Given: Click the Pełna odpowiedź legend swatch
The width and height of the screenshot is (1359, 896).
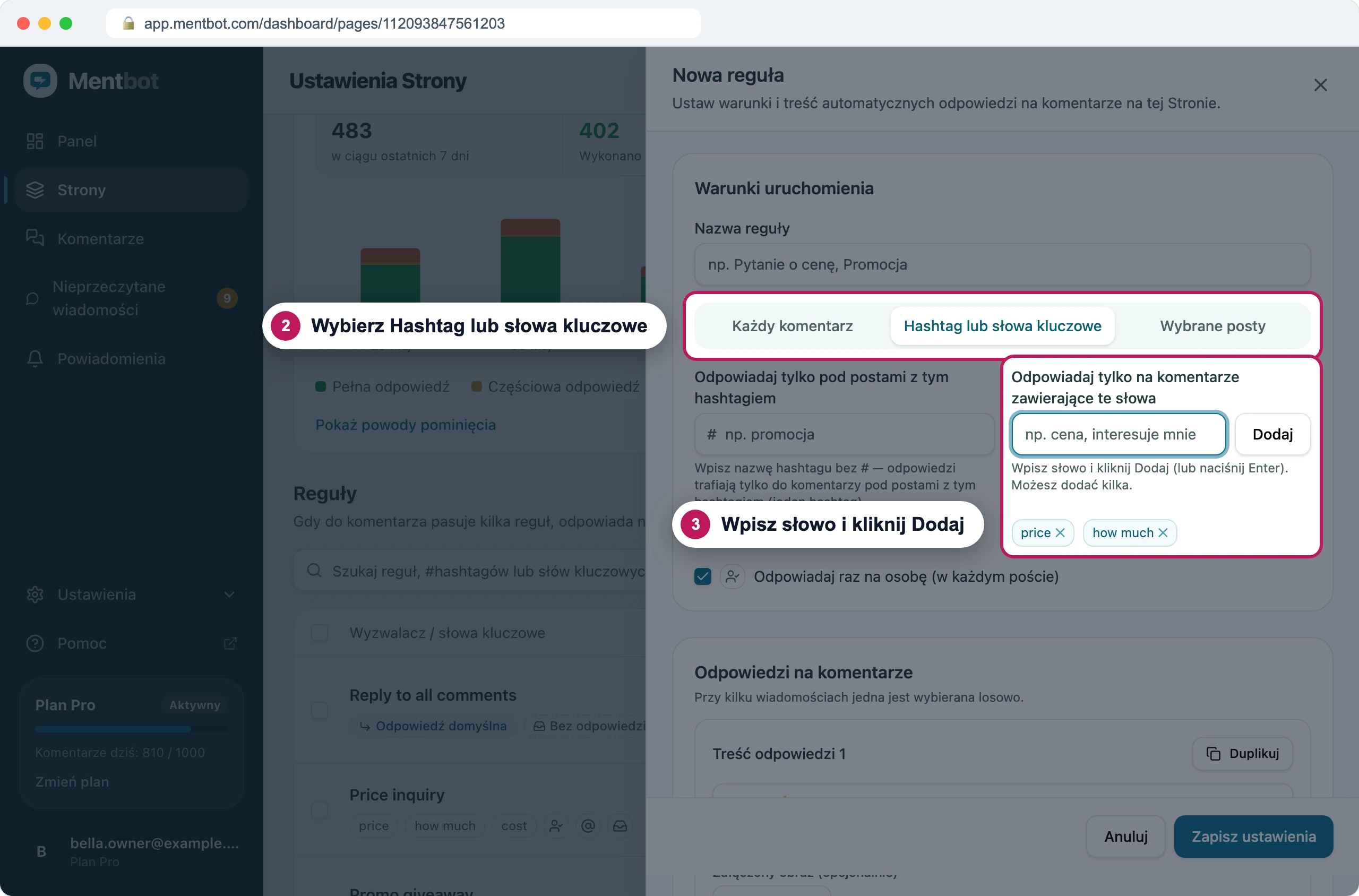Looking at the screenshot, I should (321, 387).
